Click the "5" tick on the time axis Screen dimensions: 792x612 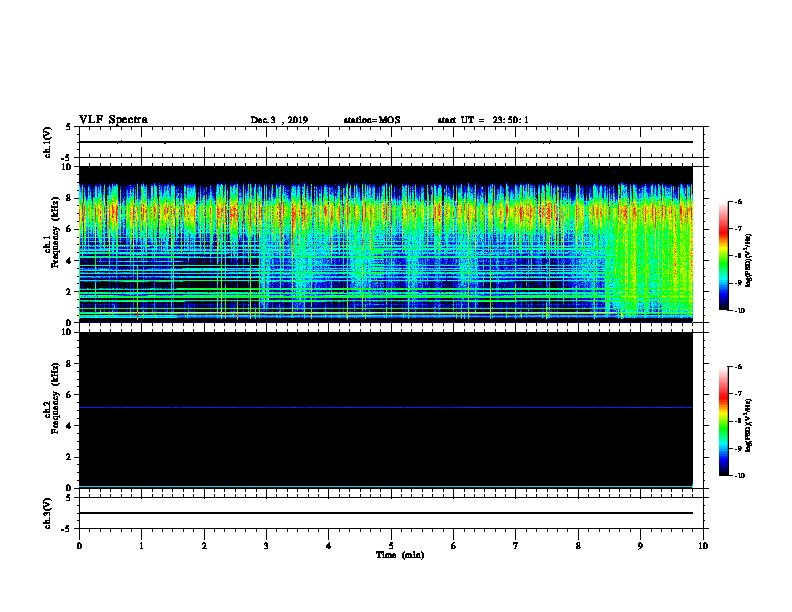391,546
